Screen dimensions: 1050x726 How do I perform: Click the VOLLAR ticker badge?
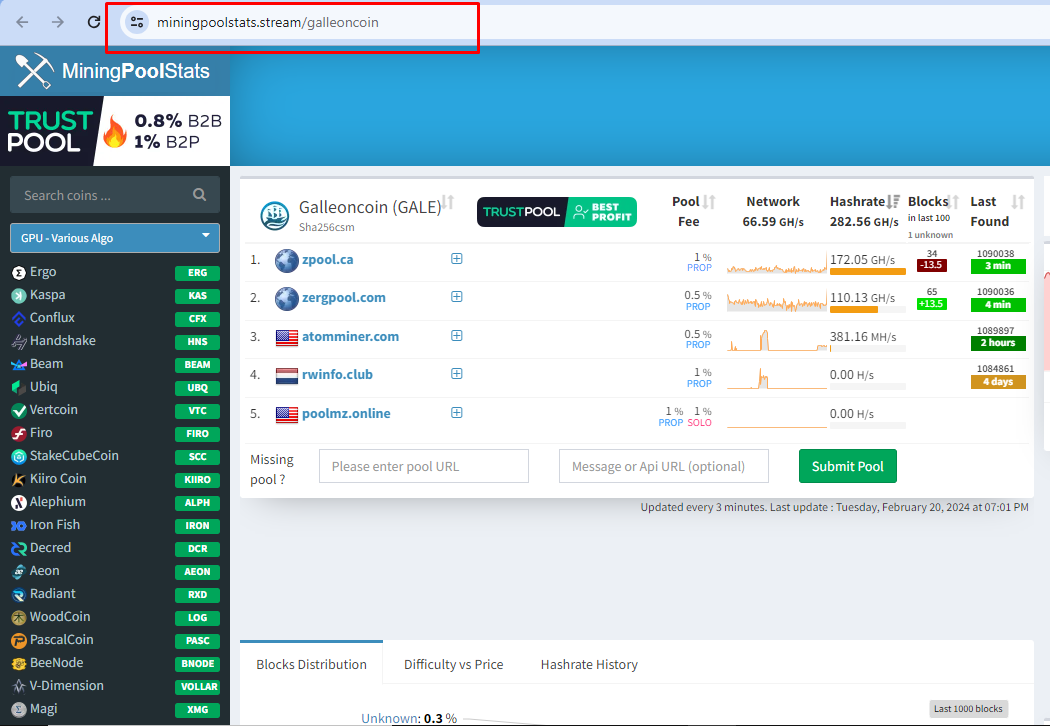coord(198,686)
